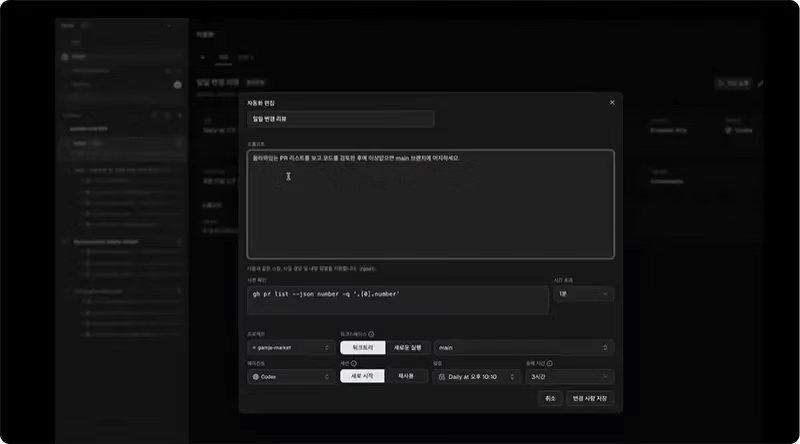Select the 새로운 실행 workspace option
Screen dimensions: 800x444
407,348
